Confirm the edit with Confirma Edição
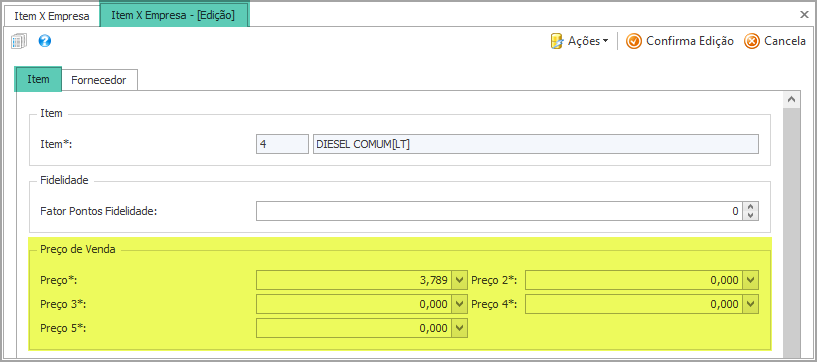 tap(680, 41)
